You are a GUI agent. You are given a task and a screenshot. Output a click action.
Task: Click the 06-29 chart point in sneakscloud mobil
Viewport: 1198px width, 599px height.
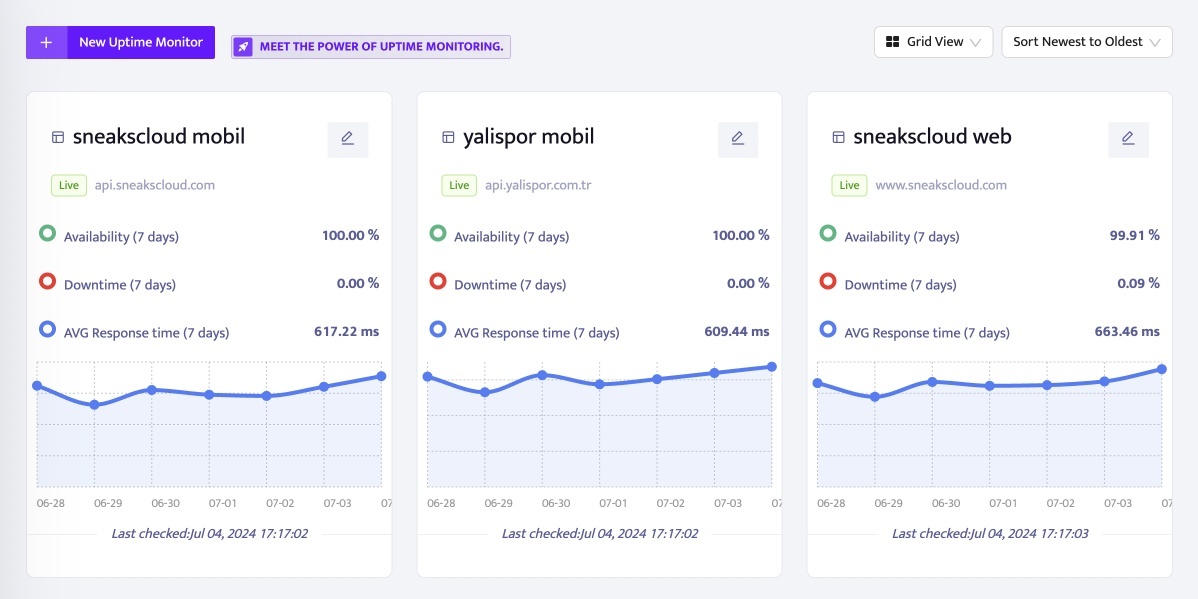[94, 404]
